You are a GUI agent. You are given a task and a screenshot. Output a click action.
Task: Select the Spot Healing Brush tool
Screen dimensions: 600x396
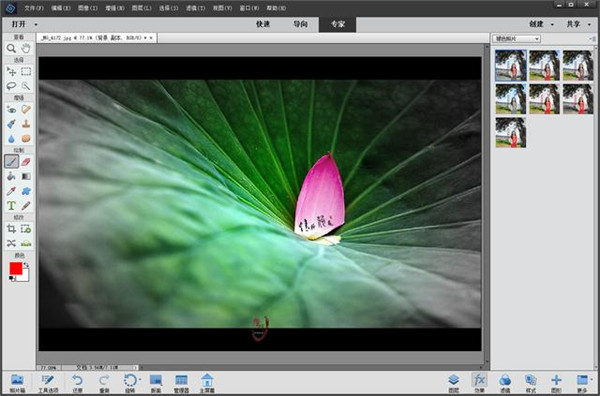(x=26, y=109)
